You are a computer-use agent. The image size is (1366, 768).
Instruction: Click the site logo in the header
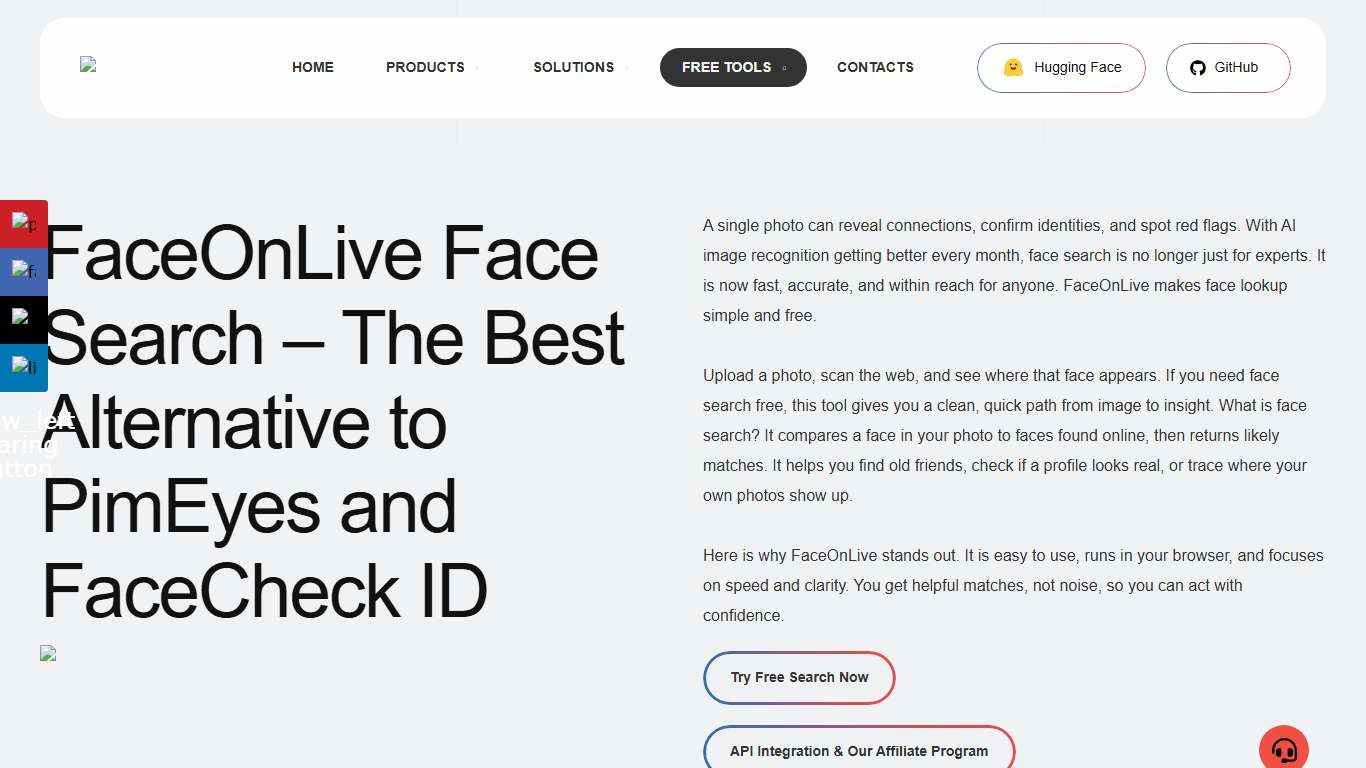tap(88, 65)
